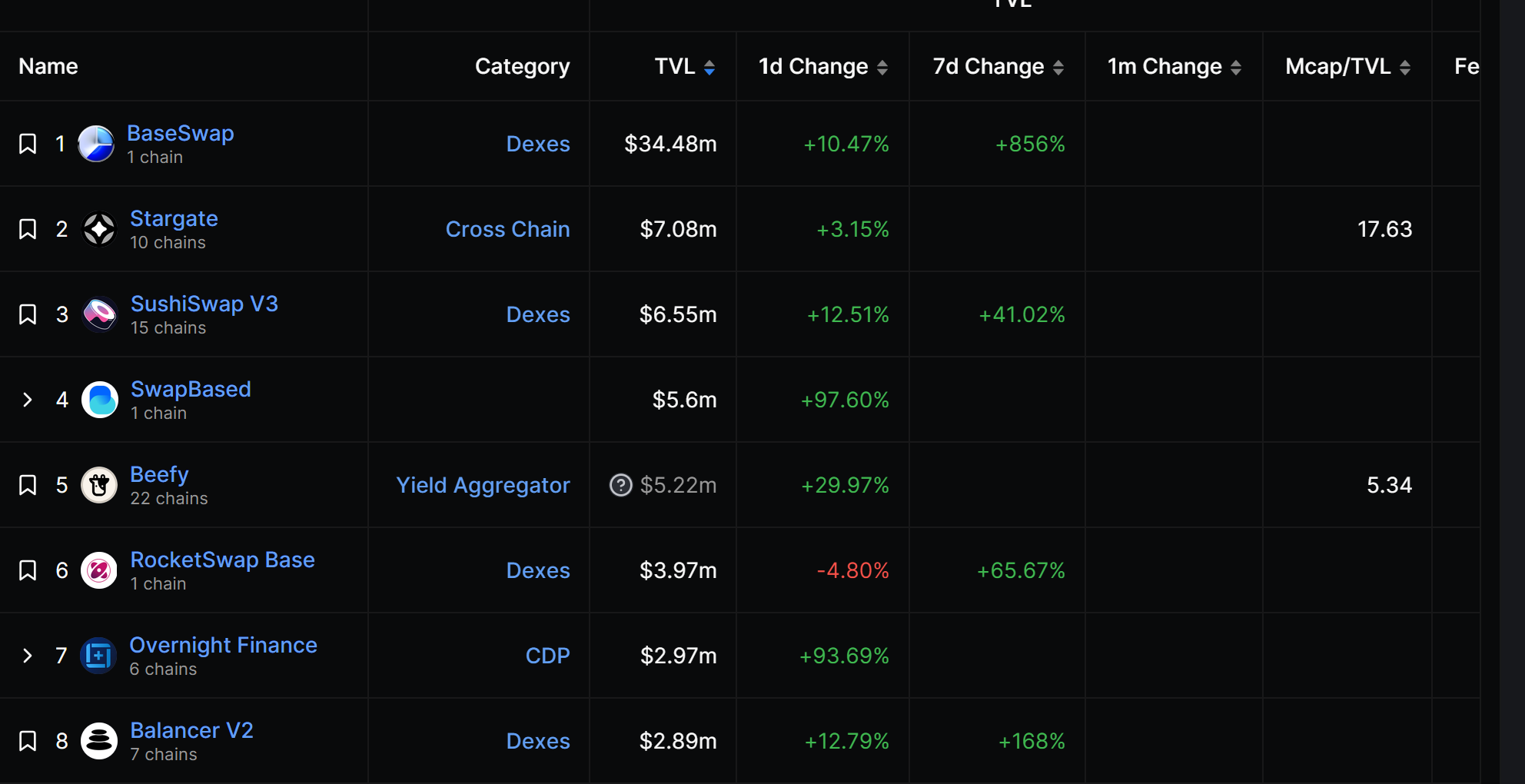
Task: Click the SwapBased blue logo icon
Action: 99,400
